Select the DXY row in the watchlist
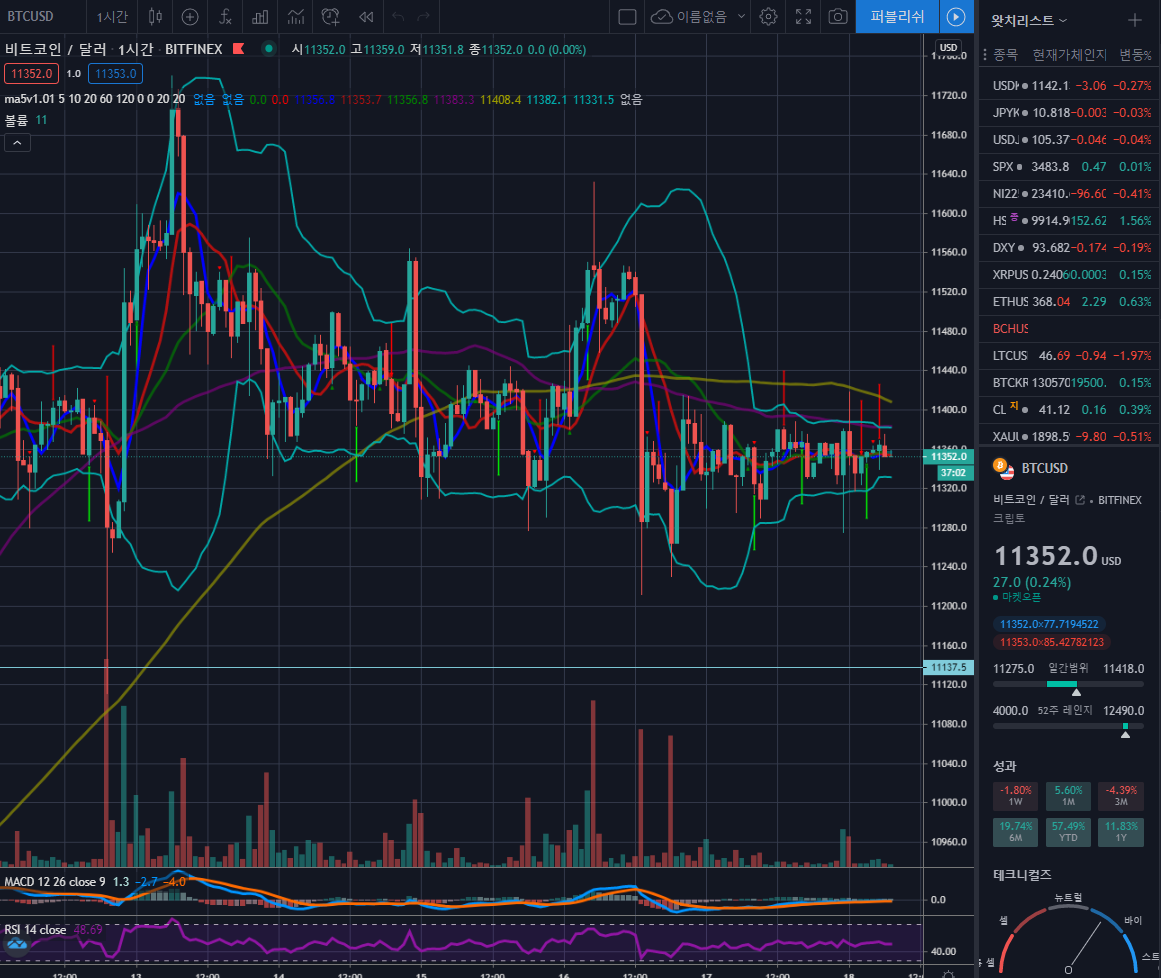1161x978 pixels. coord(1069,247)
